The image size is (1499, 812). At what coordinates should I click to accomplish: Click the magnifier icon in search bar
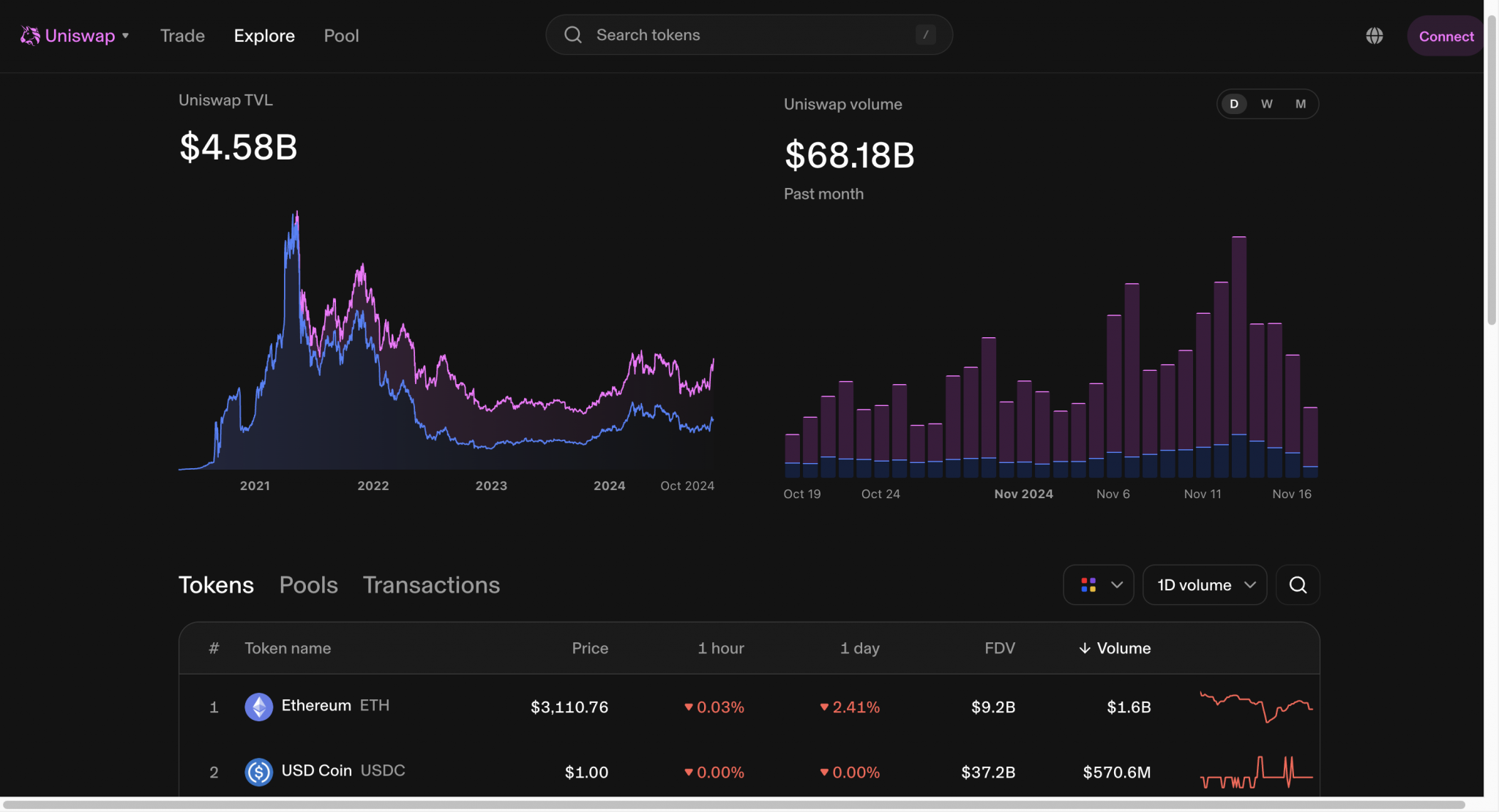click(573, 35)
